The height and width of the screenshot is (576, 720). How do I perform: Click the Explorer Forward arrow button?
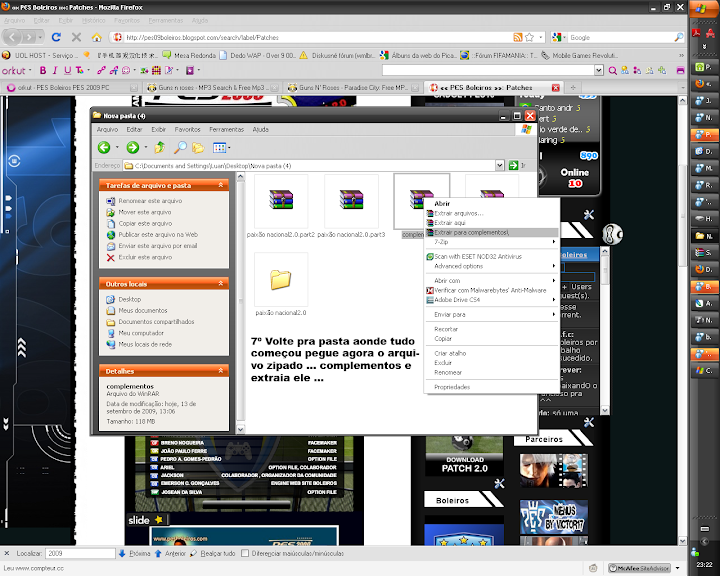(x=132, y=147)
